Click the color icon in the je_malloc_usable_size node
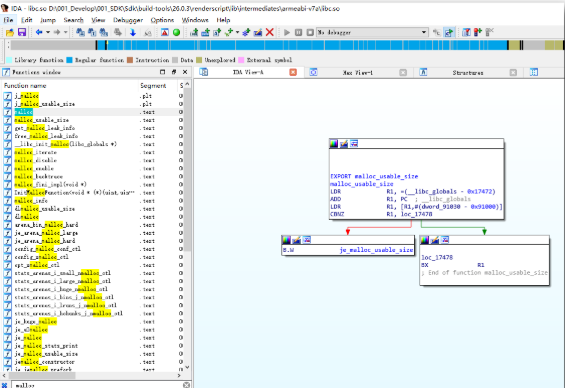 pyautogui.click(x=286, y=240)
